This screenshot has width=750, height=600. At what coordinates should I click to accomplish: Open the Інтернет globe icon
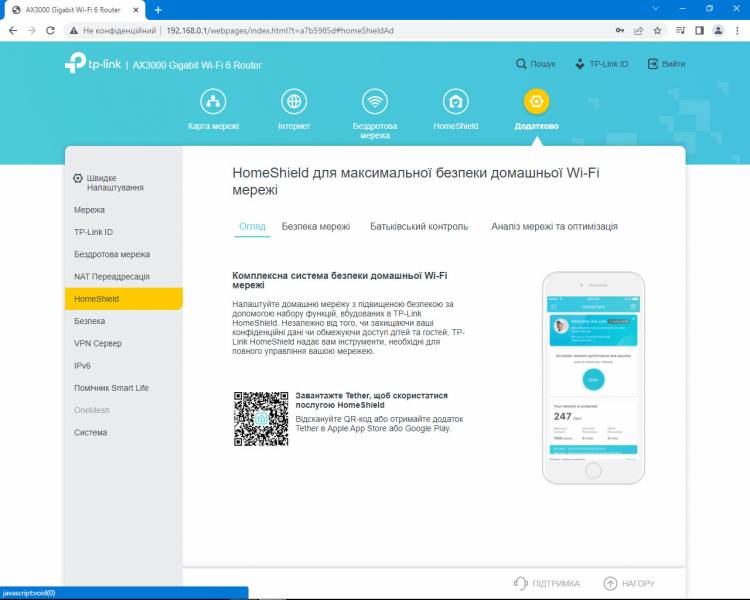coord(294,101)
